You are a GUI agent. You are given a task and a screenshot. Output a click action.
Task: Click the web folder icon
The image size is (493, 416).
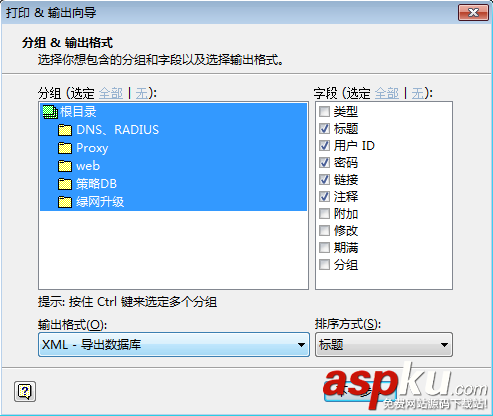point(65,166)
